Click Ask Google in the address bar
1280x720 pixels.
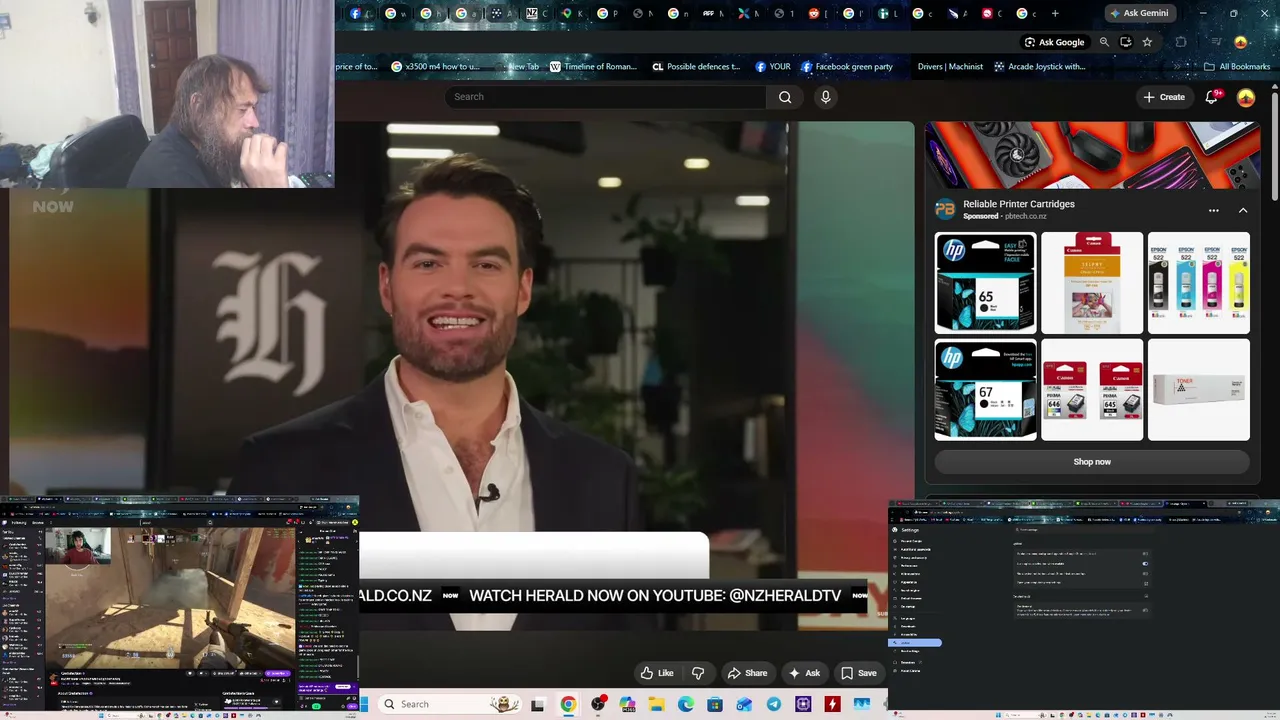click(1055, 42)
